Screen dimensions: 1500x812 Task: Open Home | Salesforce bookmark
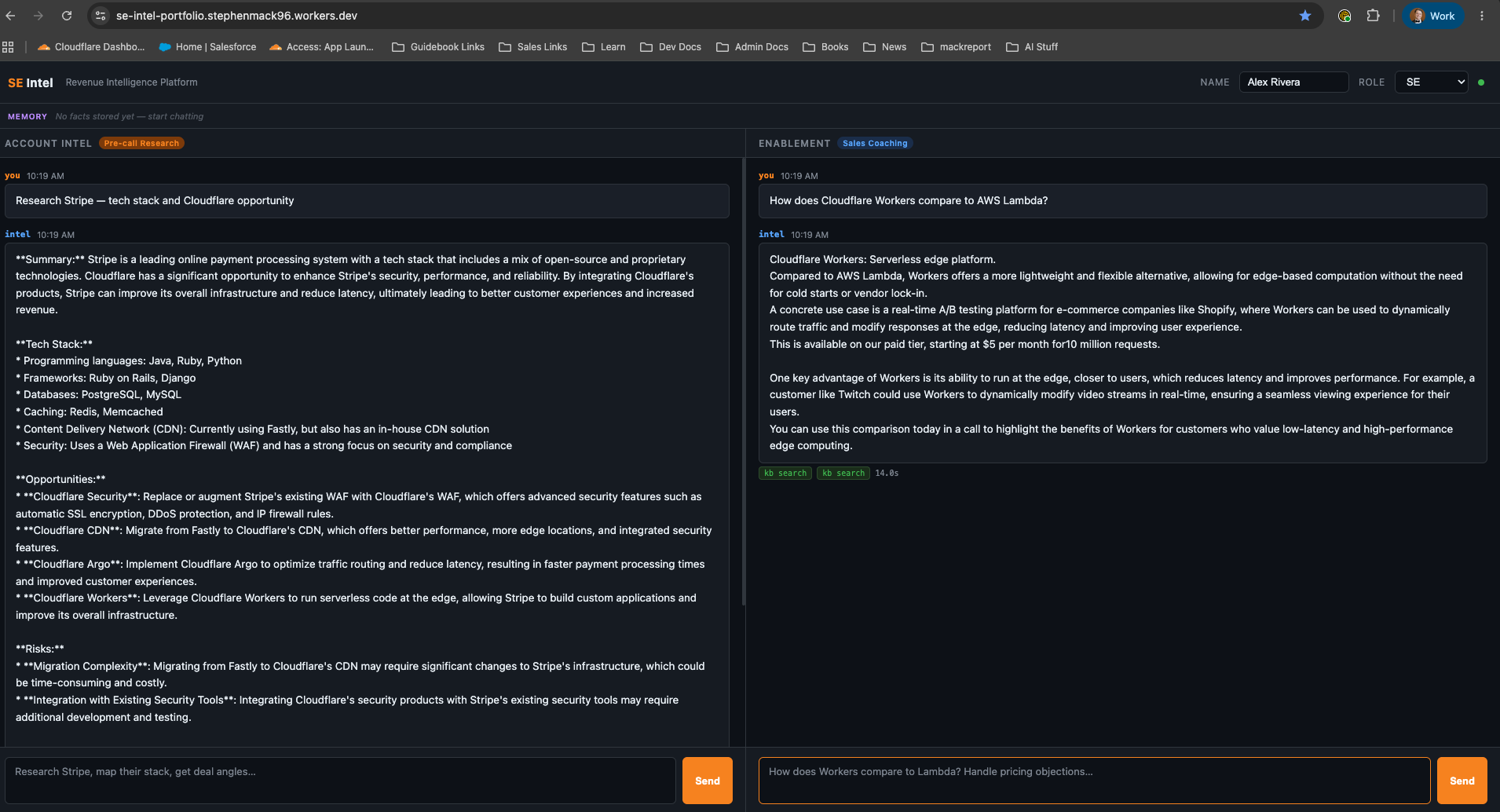(207, 47)
